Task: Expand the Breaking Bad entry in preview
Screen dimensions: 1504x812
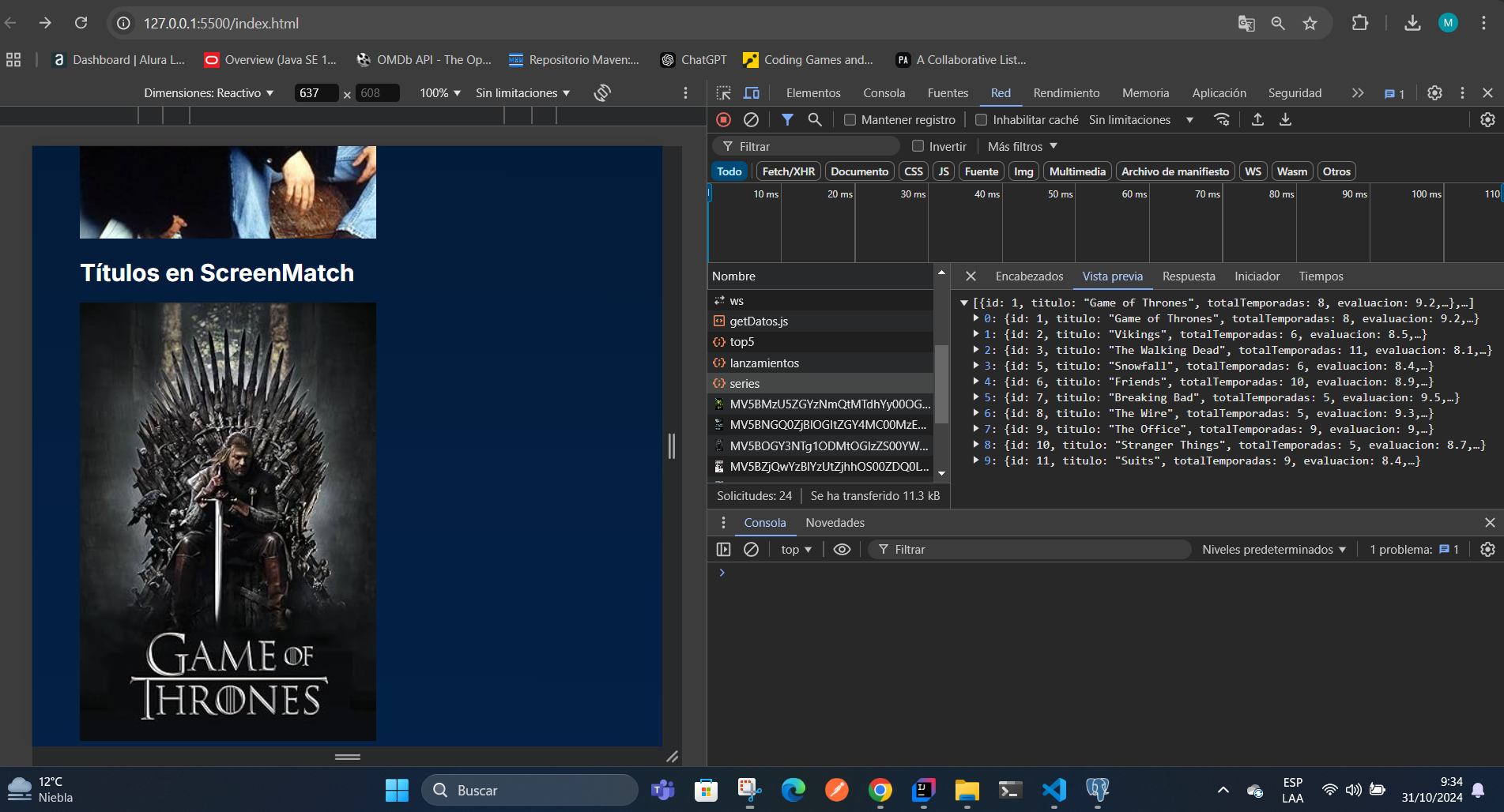Action: (976, 397)
